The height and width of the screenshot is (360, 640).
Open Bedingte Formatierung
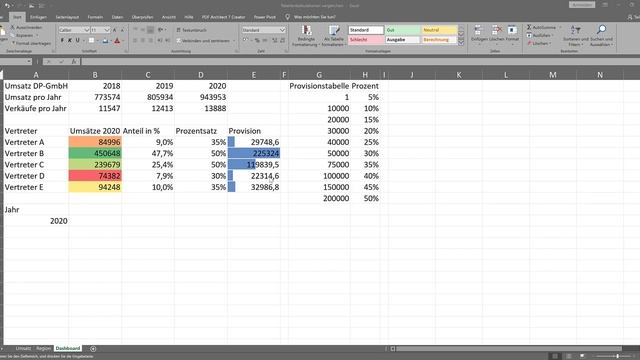306,36
